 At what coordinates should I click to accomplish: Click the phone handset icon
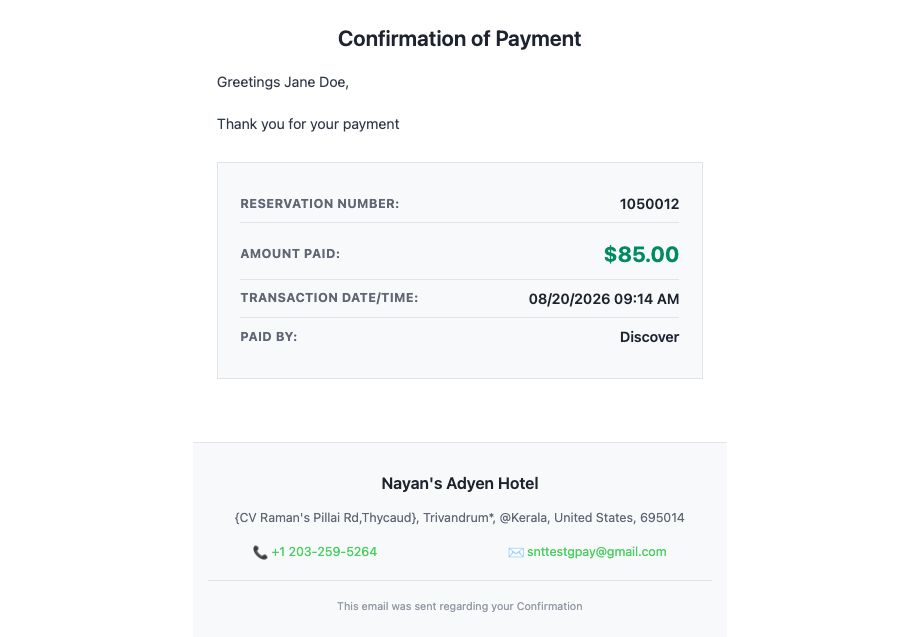pos(260,553)
